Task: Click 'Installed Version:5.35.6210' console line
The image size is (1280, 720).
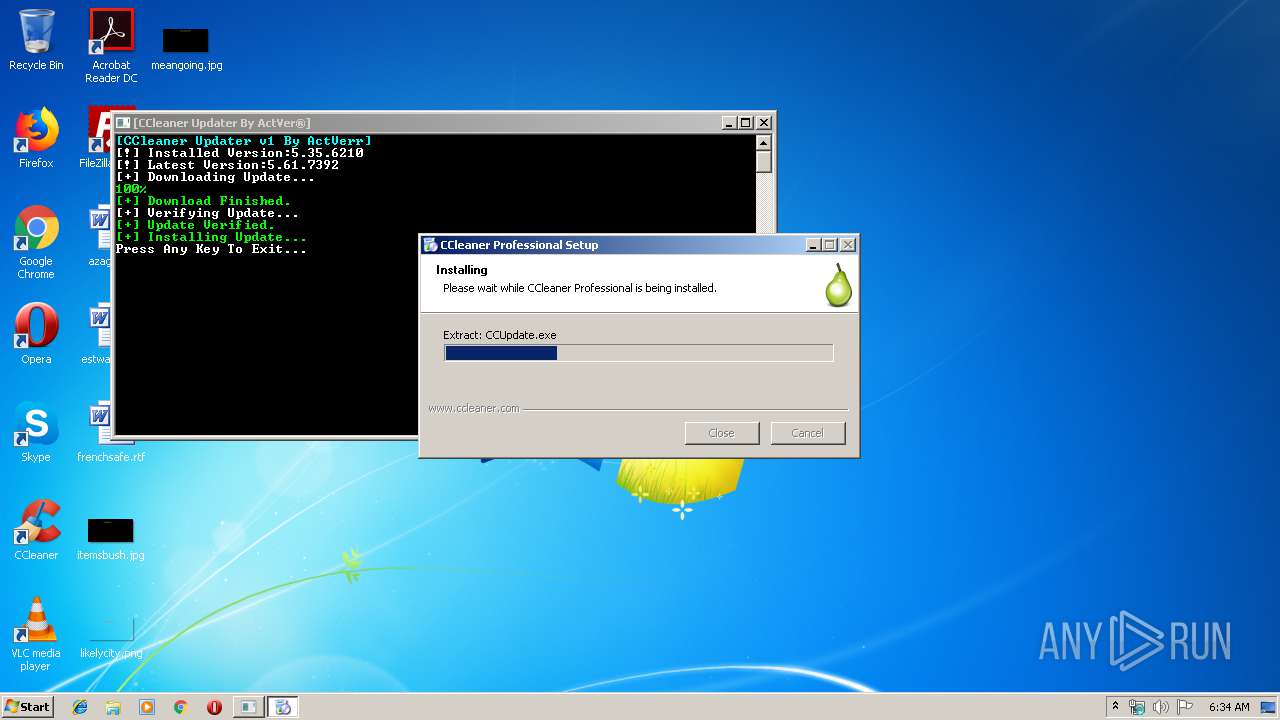Action: coord(239,153)
